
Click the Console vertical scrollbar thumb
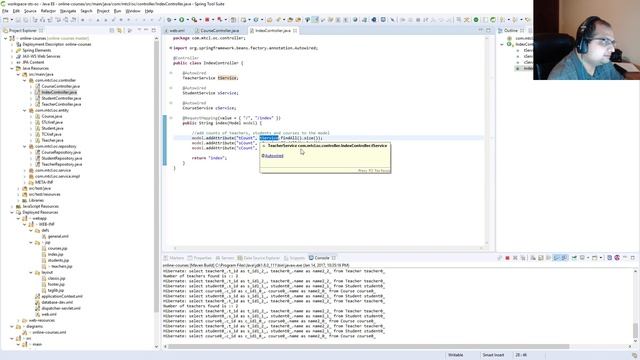click(x=635, y=330)
